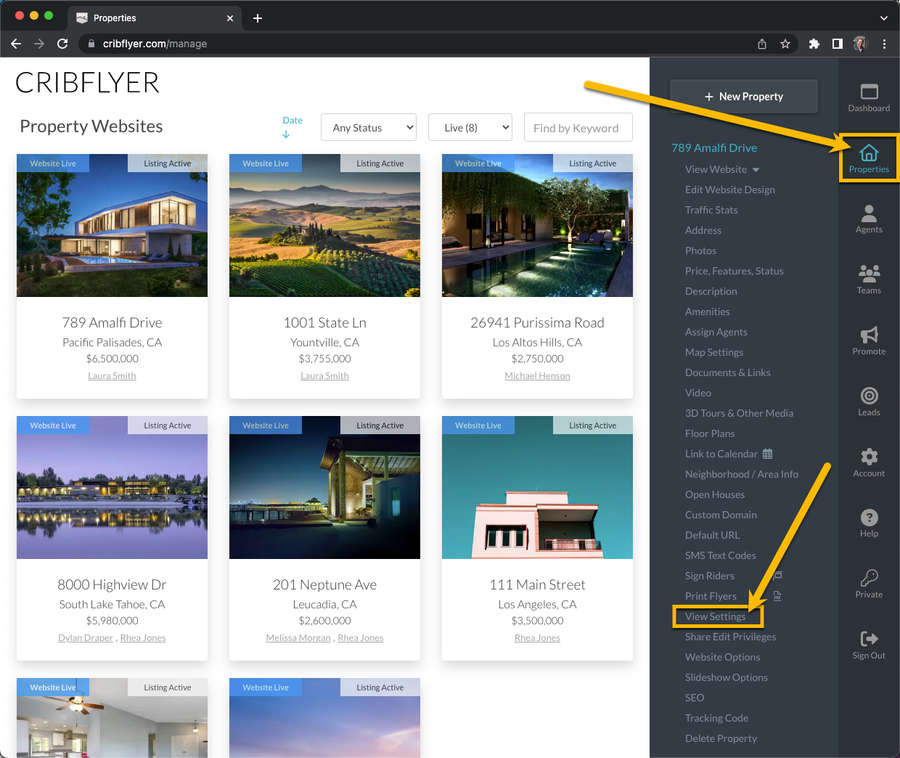Open View Settings menu item
The width and height of the screenshot is (900, 758).
[715, 616]
